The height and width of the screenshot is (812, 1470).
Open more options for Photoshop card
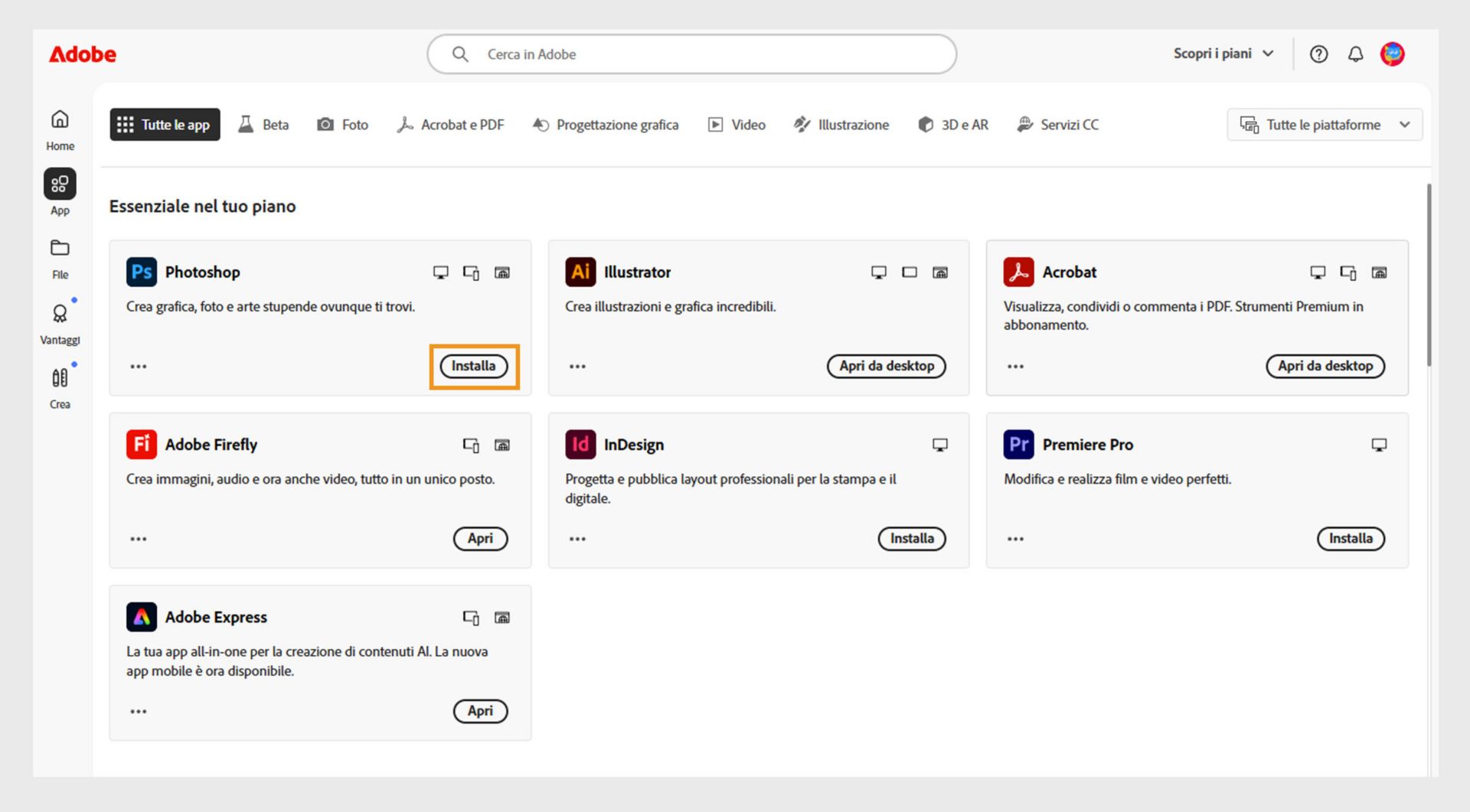[x=139, y=367]
